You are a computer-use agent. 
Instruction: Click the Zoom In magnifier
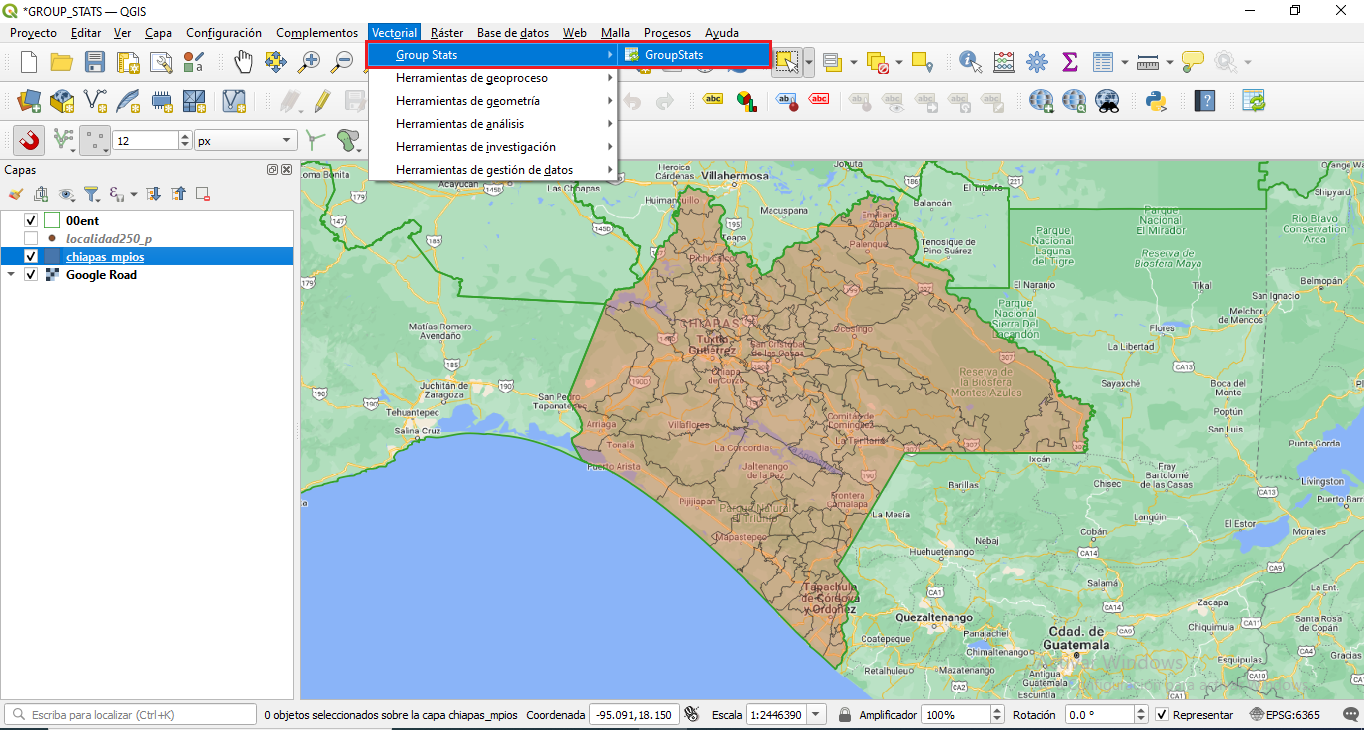coord(310,62)
